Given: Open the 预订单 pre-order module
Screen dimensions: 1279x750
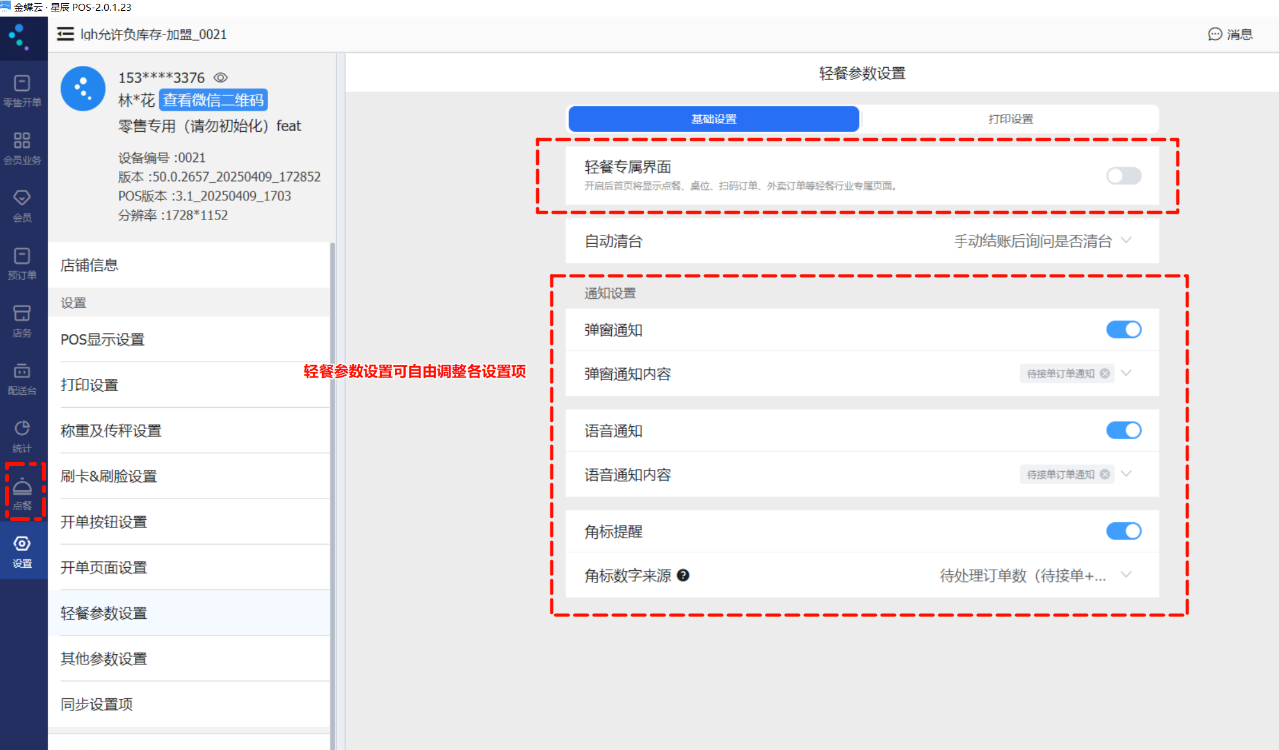Looking at the screenshot, I should (x=22, y=263).
